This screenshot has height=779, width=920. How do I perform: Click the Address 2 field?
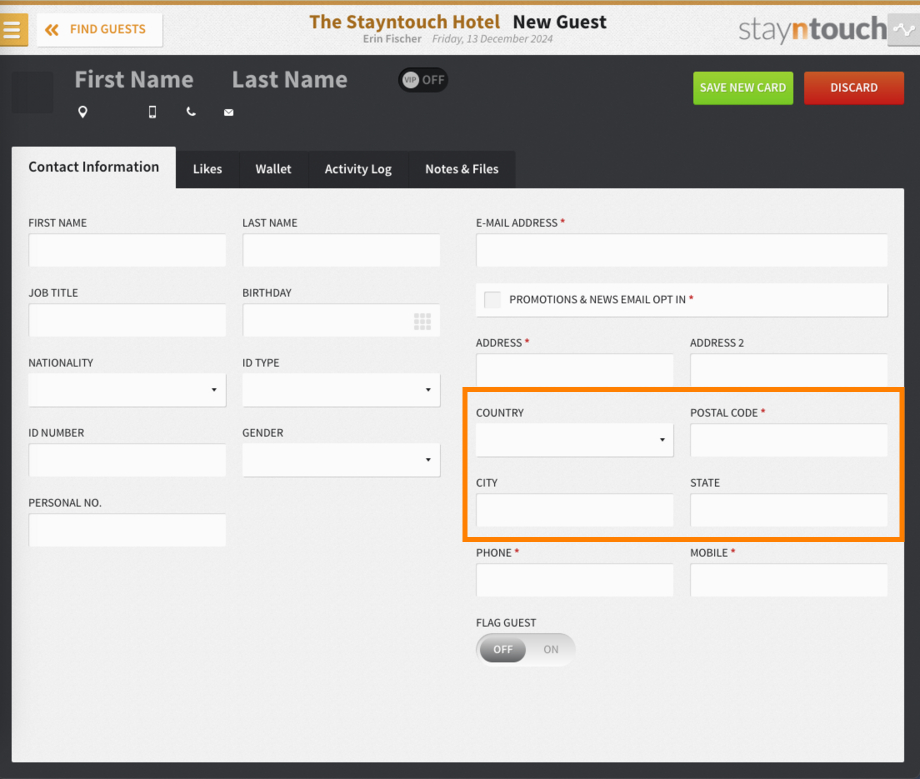pyautogui.click(x=789, y=370)
